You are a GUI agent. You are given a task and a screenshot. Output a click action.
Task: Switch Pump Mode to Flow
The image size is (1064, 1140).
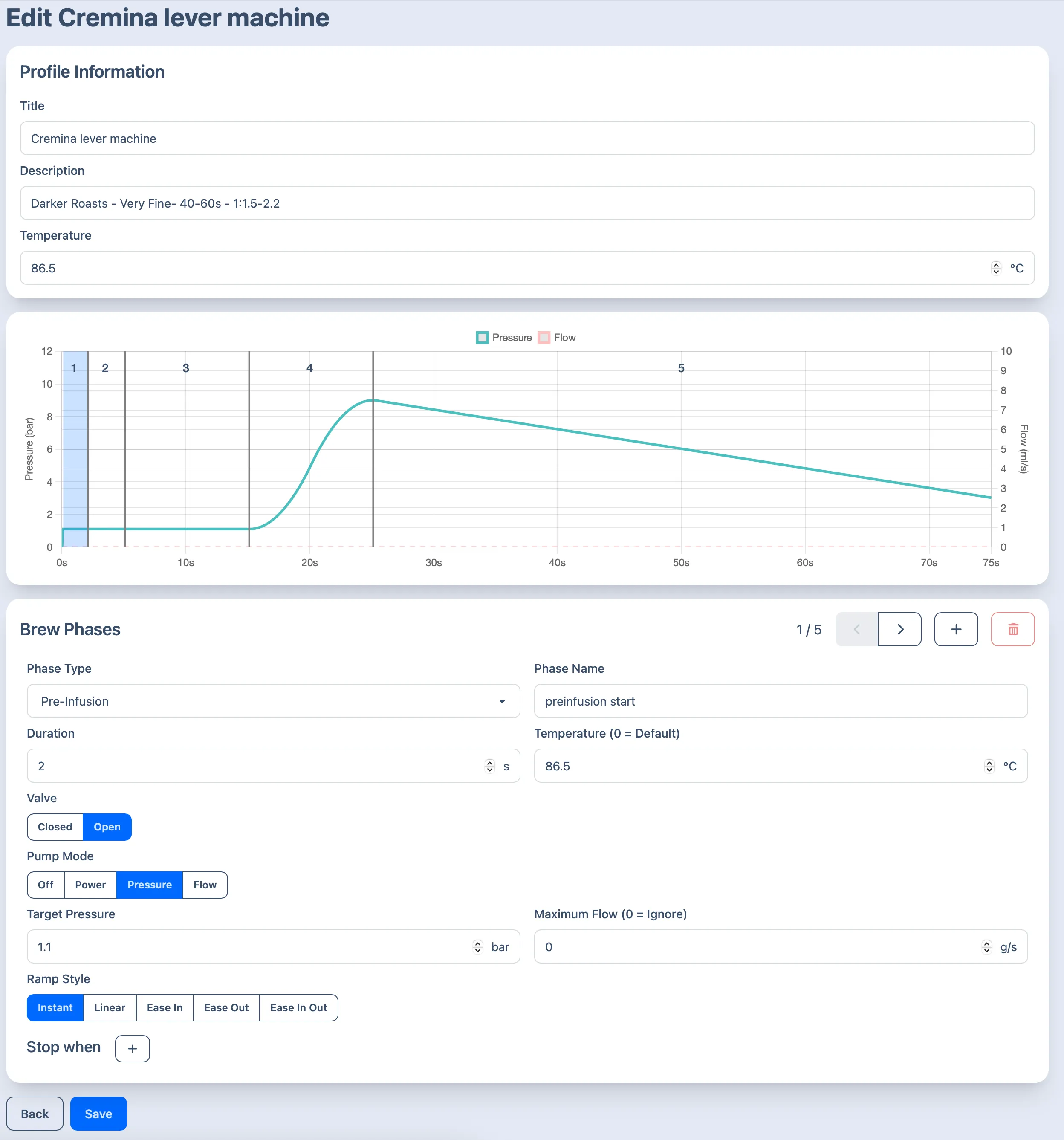point(205,885)
